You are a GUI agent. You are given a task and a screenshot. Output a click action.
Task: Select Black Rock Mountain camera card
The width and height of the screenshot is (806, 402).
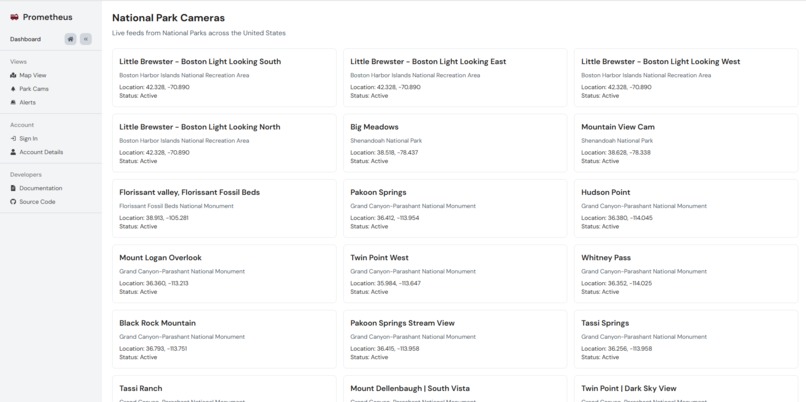tap(224, 339)
